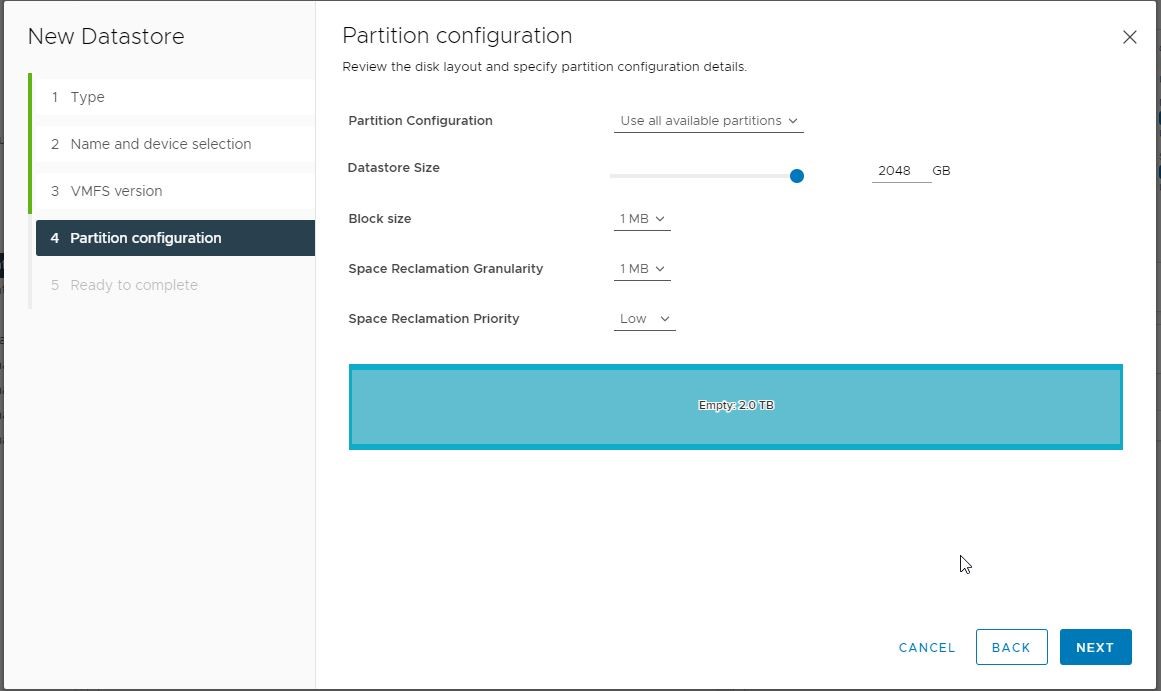
Task: Select the Name and device selection step
Action: (160, 144)
